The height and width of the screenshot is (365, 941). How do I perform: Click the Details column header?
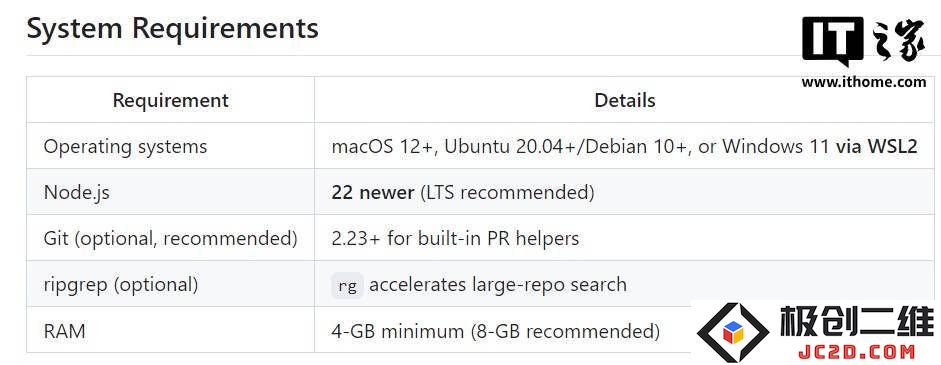tap(625, 100)
